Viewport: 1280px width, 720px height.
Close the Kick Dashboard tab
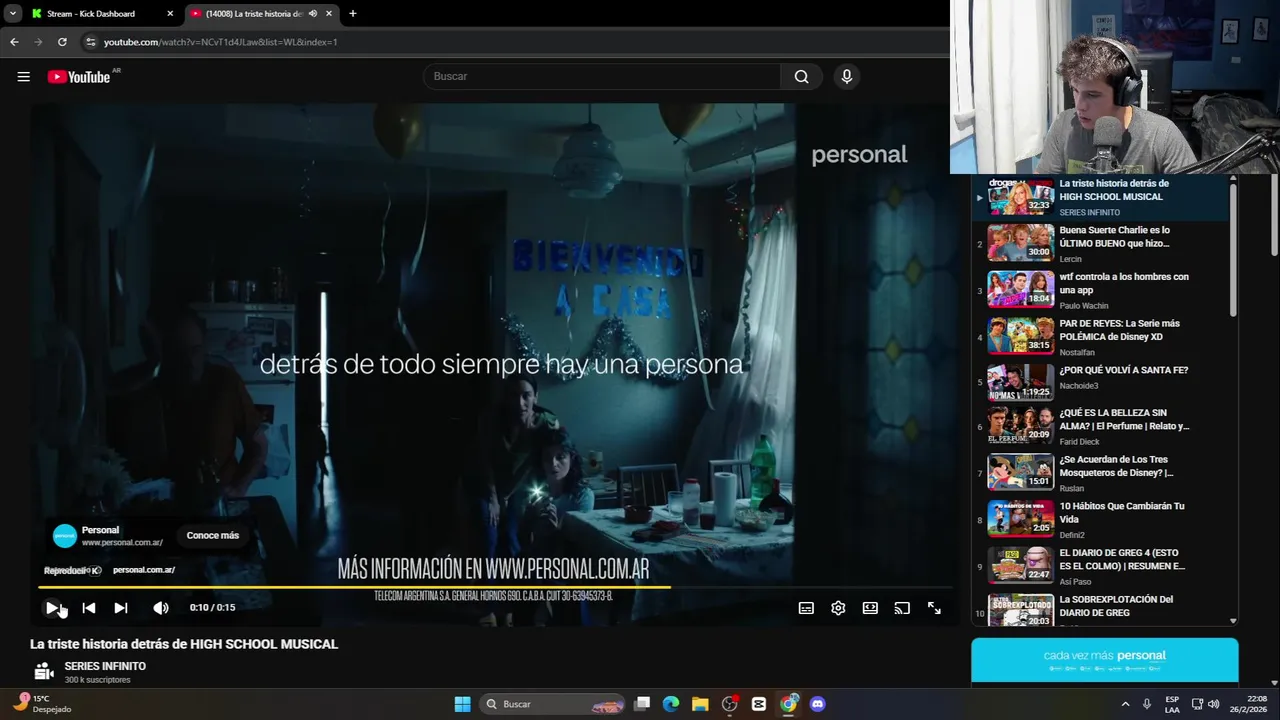click(x=170, y=14)
